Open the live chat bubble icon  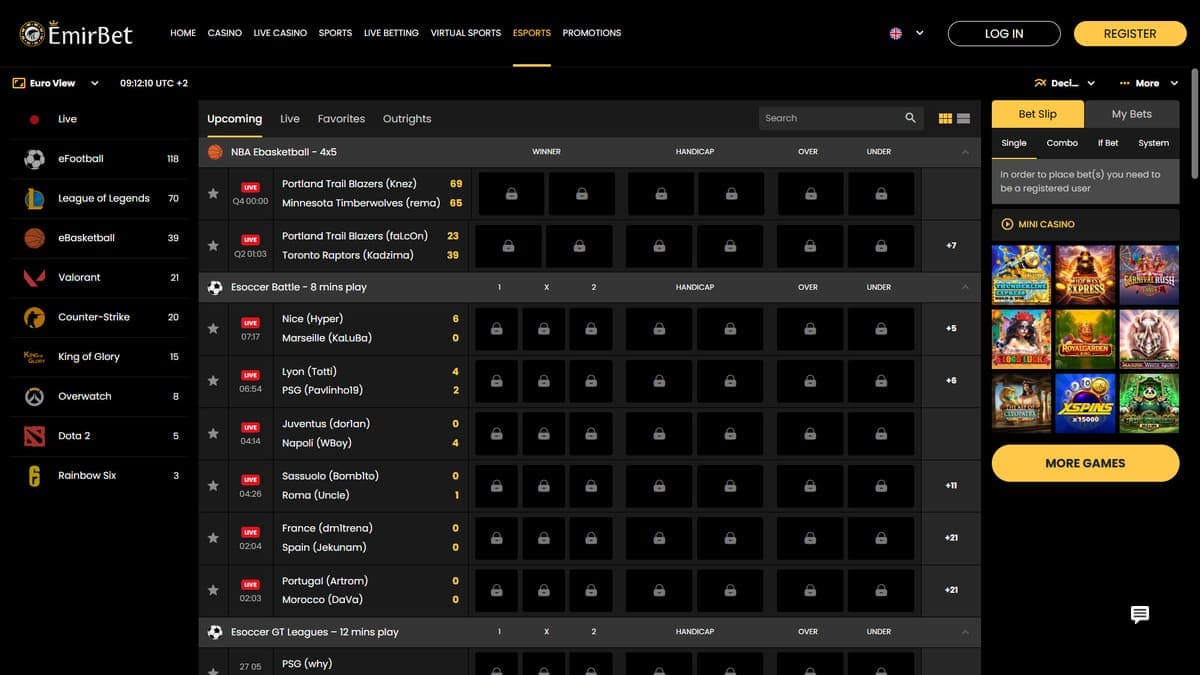[1140, 614]
